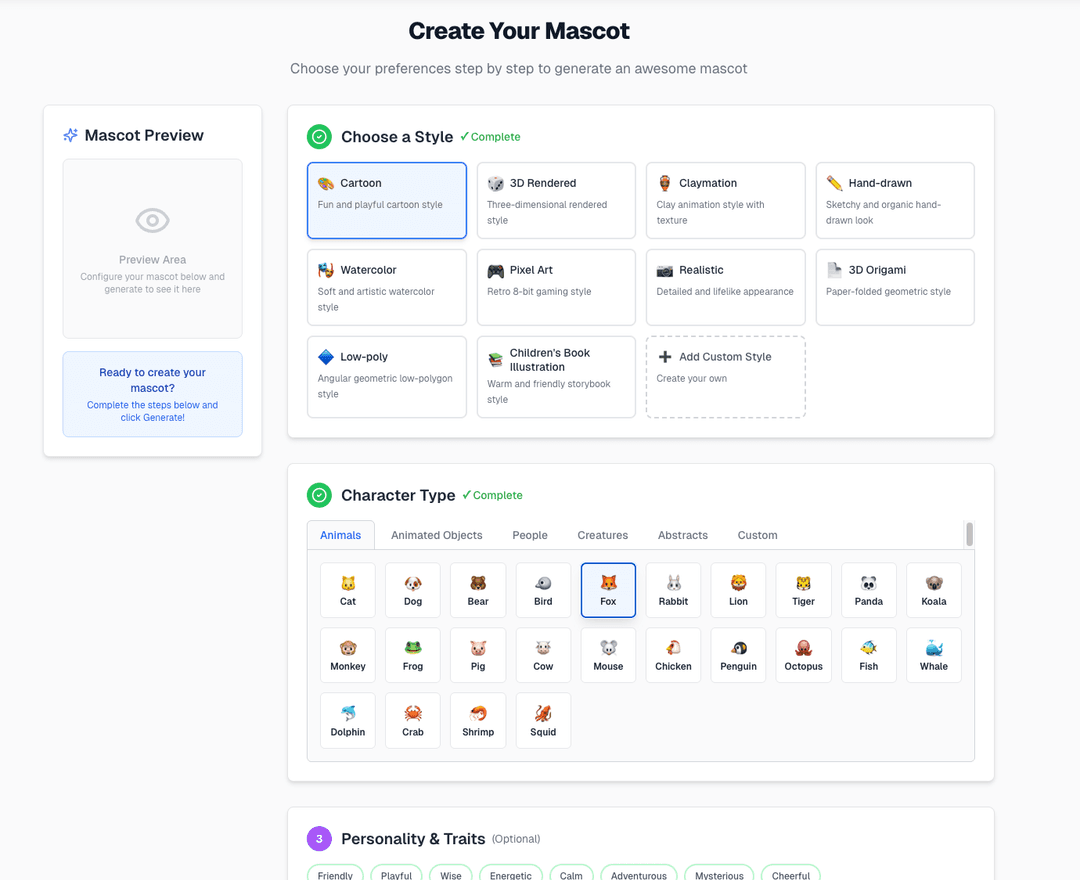The image size is (1080, 880).
Task: Select the Watercolor style card
Action: tap(386, 287)
